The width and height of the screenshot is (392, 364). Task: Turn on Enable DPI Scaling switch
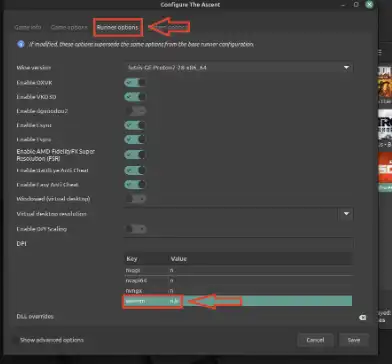[135, 229]
